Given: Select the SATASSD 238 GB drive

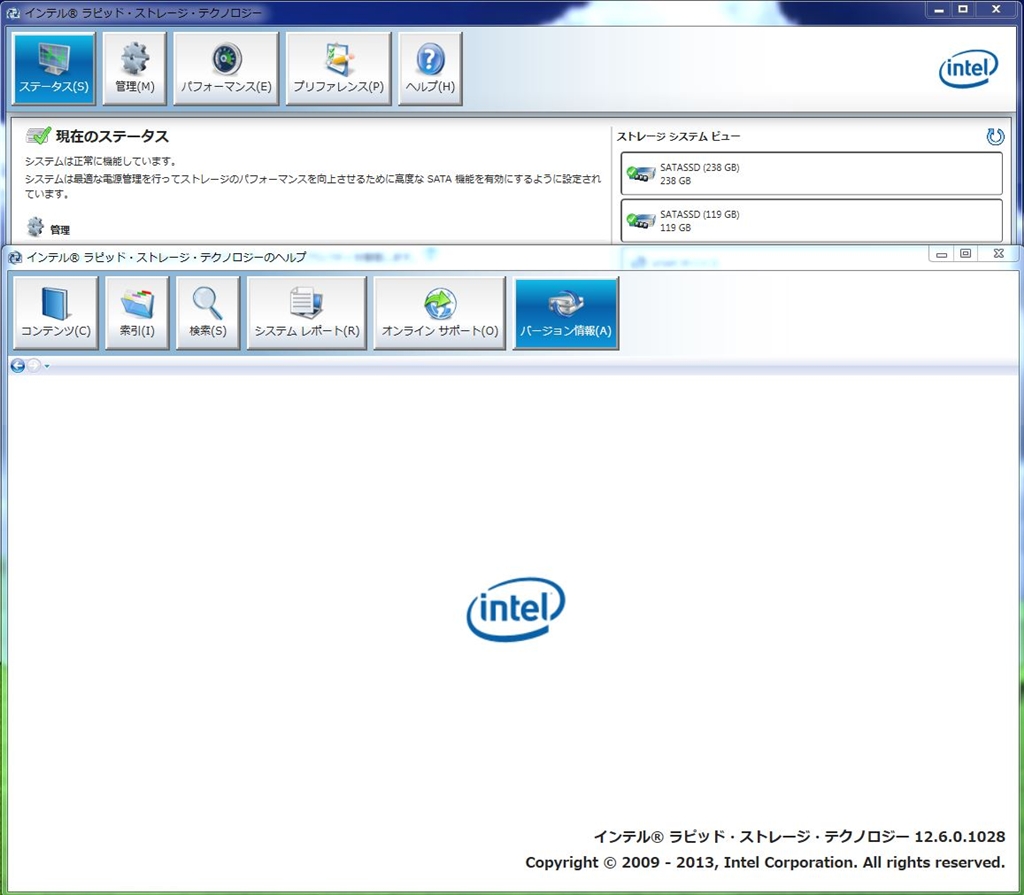Looking at the screenshot, I should [x=811, y=174].
